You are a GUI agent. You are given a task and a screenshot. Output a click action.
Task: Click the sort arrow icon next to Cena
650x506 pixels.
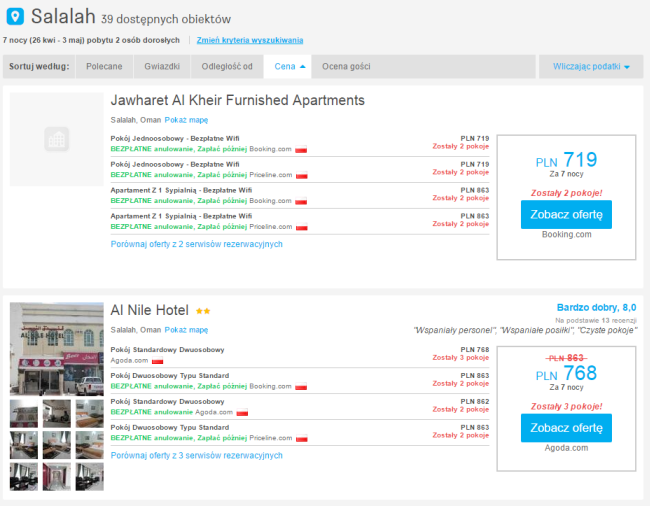(x=302, y=67)
